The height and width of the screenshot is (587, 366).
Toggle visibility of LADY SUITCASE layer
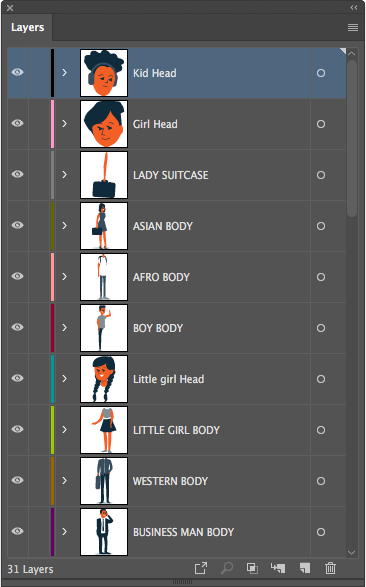coord(17,174)
